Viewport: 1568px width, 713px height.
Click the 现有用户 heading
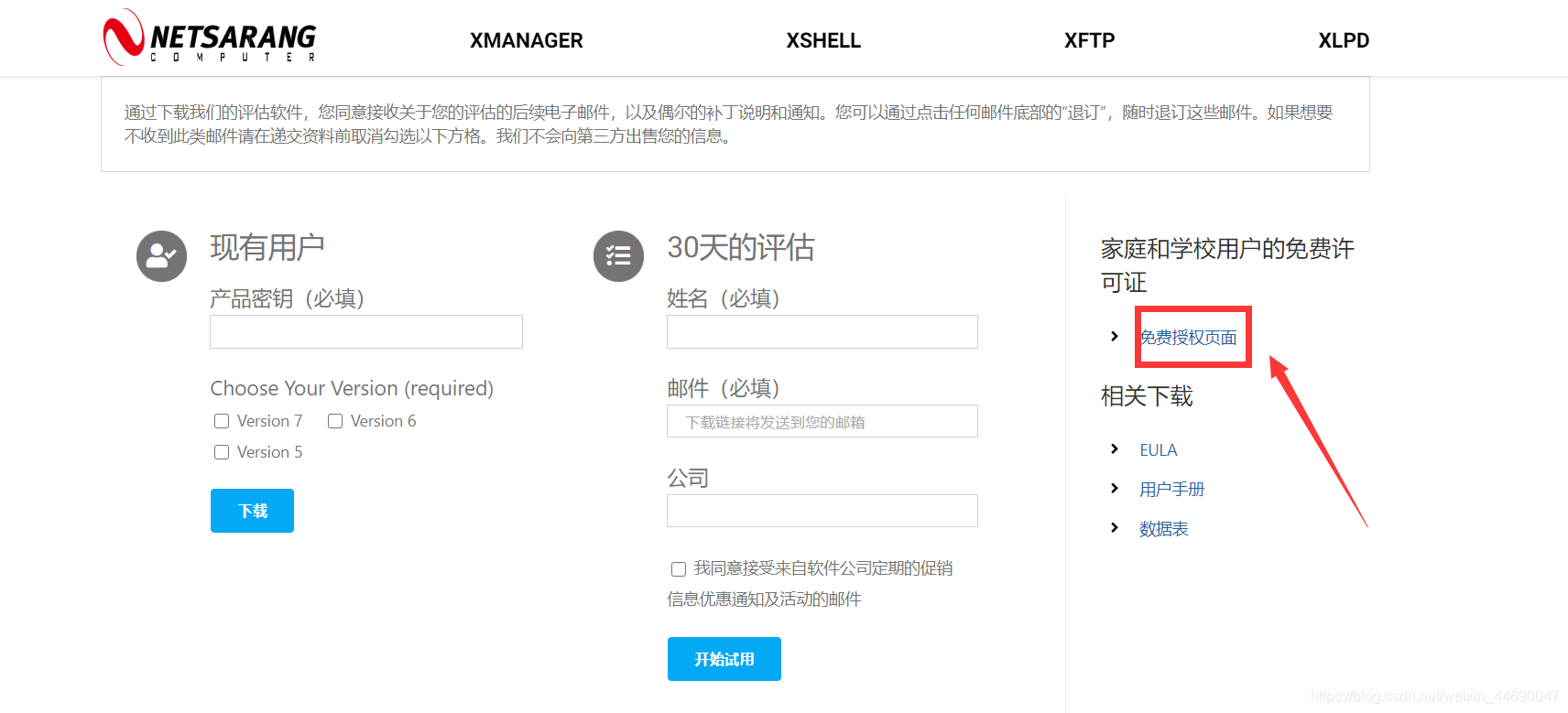267,247
